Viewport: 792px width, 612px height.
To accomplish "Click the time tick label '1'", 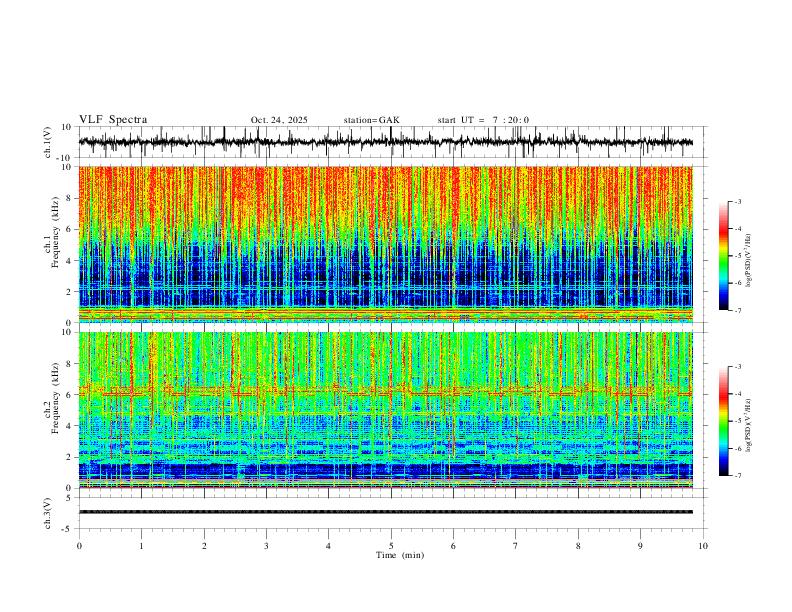I will point(141,546).
